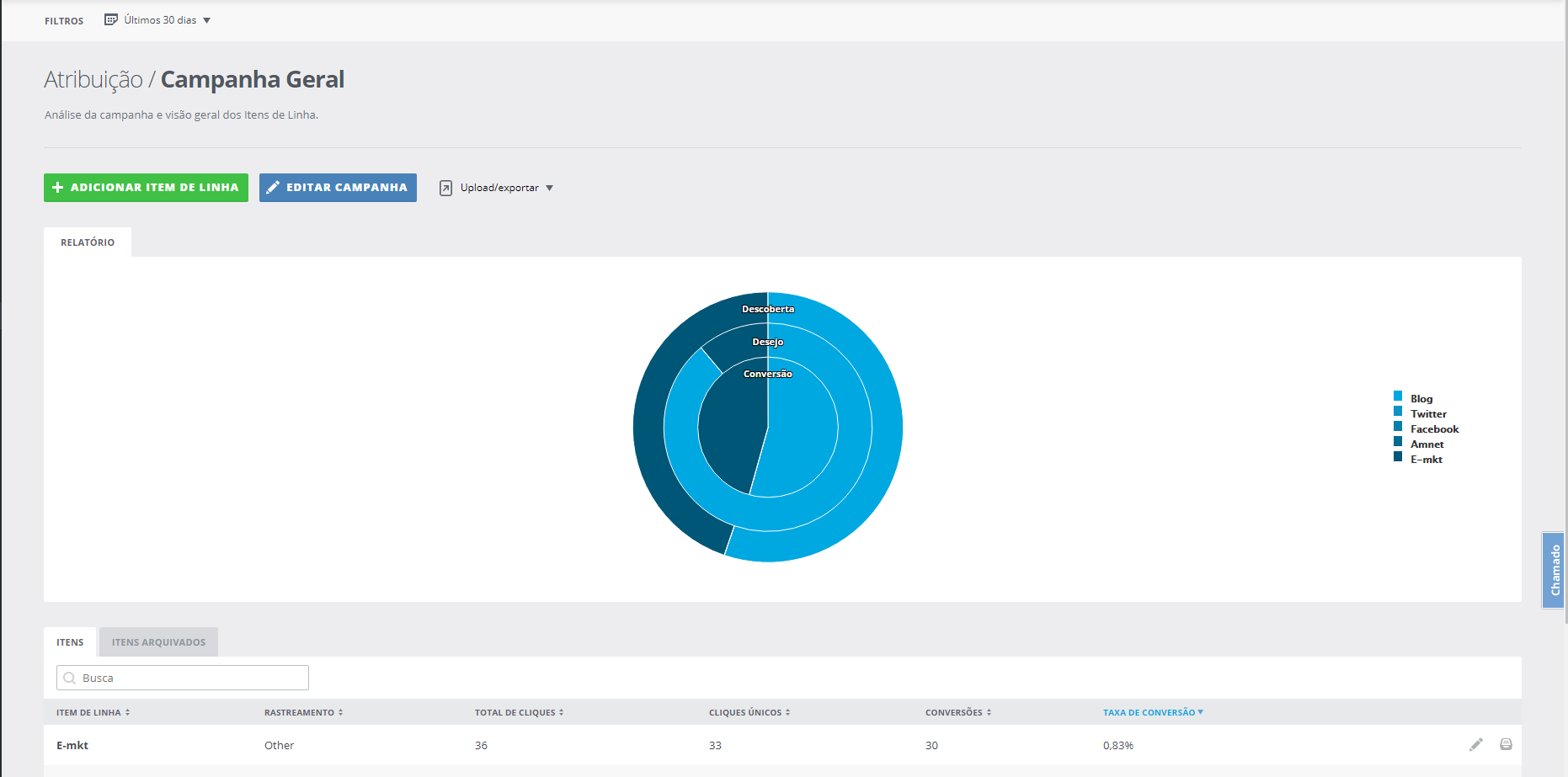Click the calendar icon in filters bar

coord(110,19)
